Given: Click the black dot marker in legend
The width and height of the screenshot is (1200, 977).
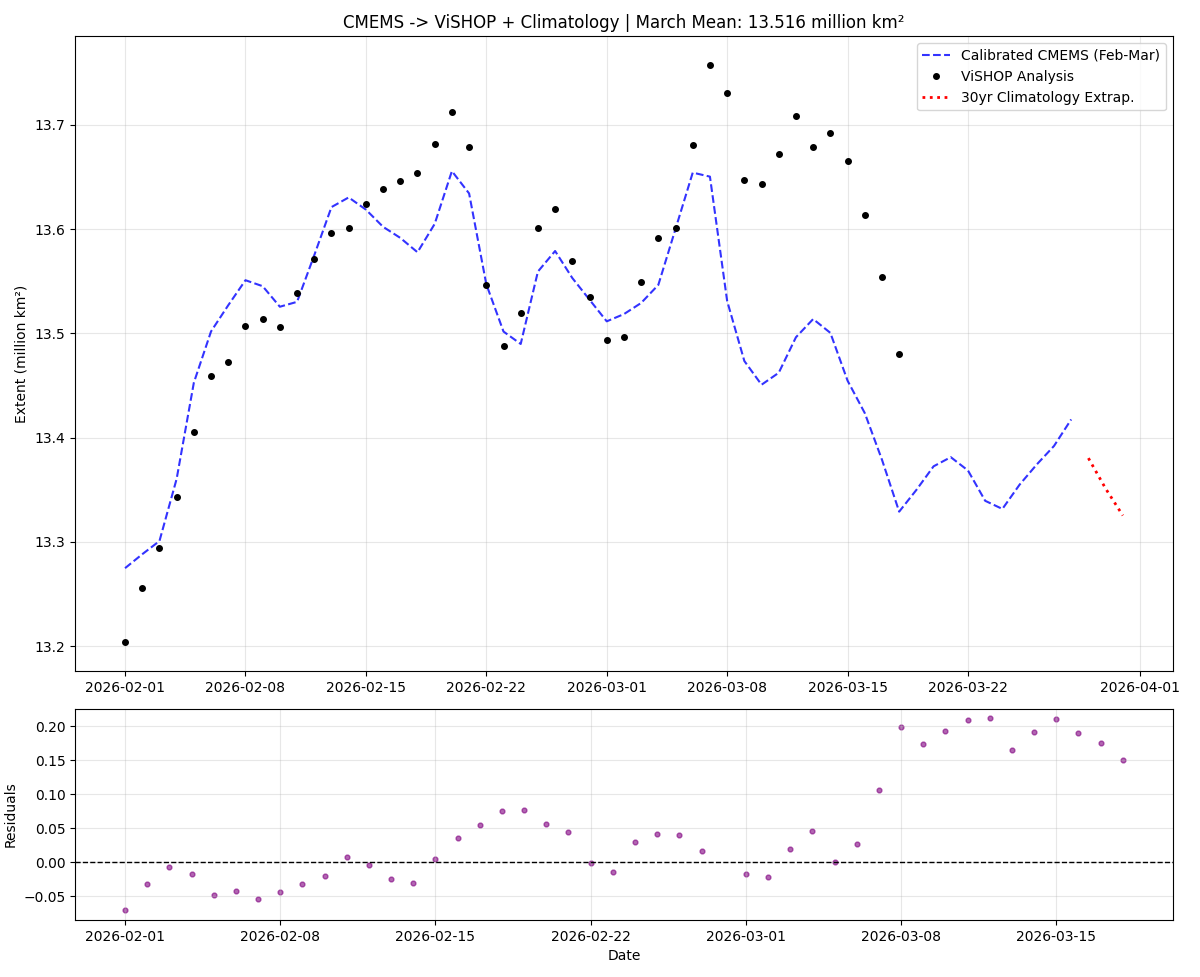Looking at the screenshot, I should pyautogui.click(x=938, y=77).
